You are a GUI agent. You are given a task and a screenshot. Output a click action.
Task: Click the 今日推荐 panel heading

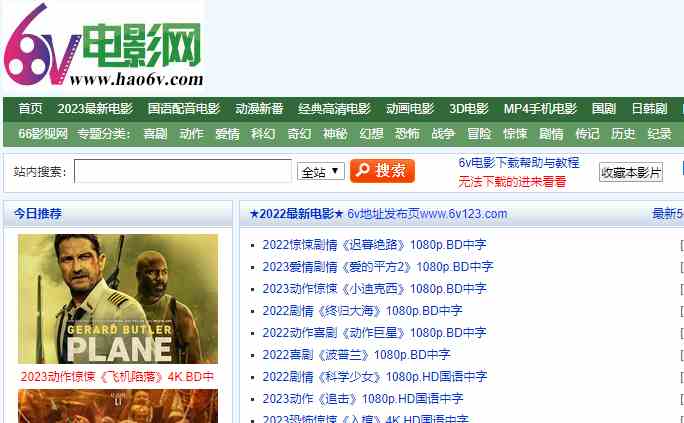(38, 214)
